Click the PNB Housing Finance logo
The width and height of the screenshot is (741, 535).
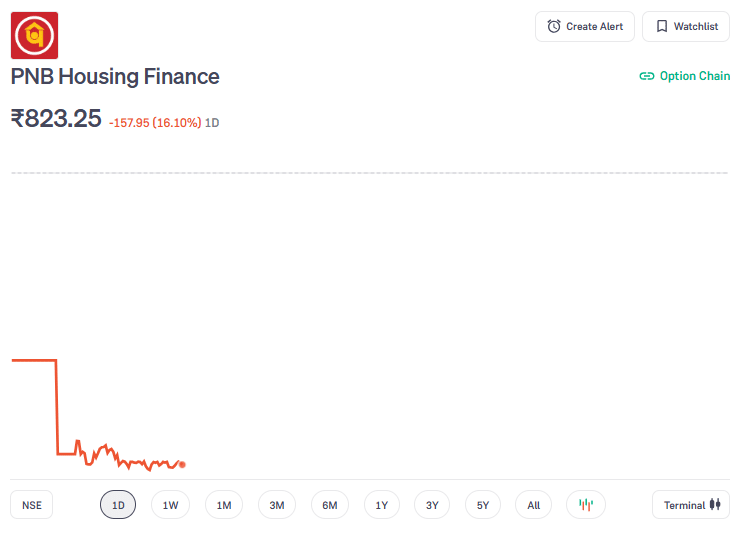point(34,35)
